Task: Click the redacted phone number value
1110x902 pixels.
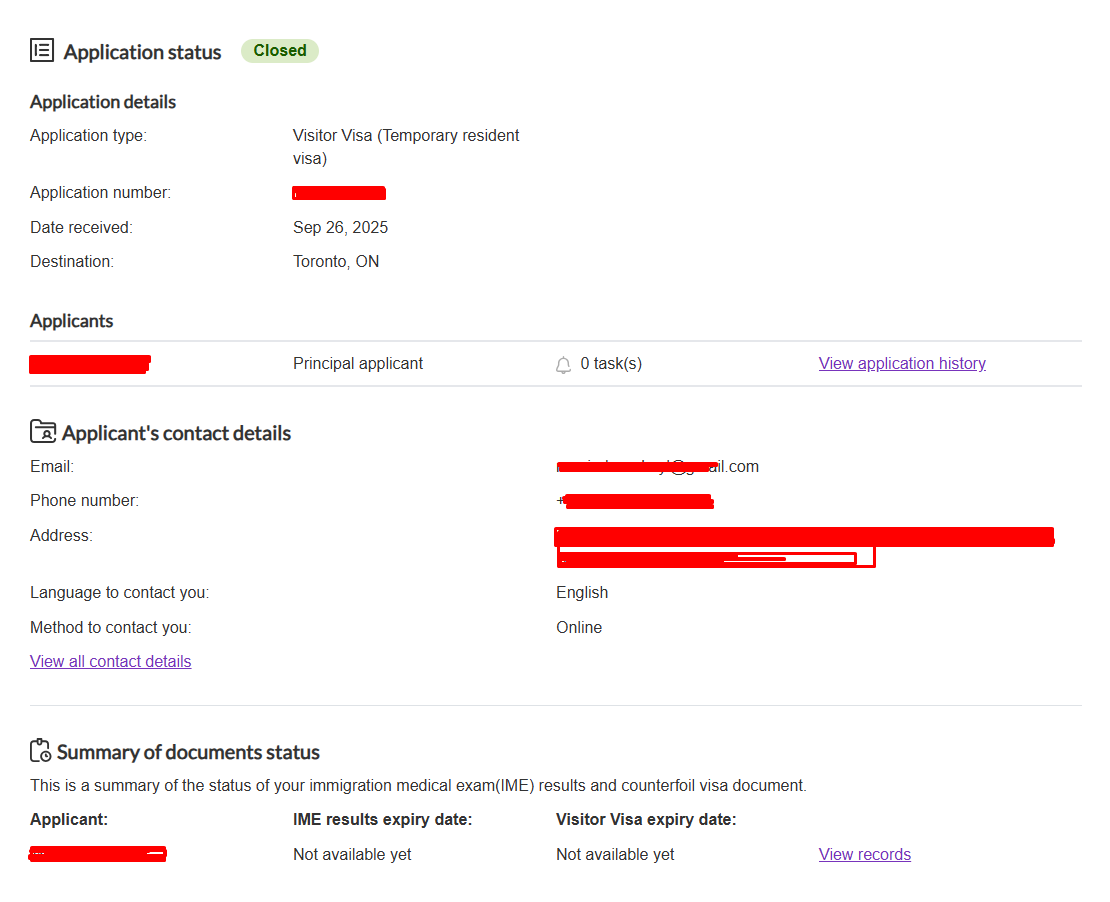Action: (x=635, y=501)
